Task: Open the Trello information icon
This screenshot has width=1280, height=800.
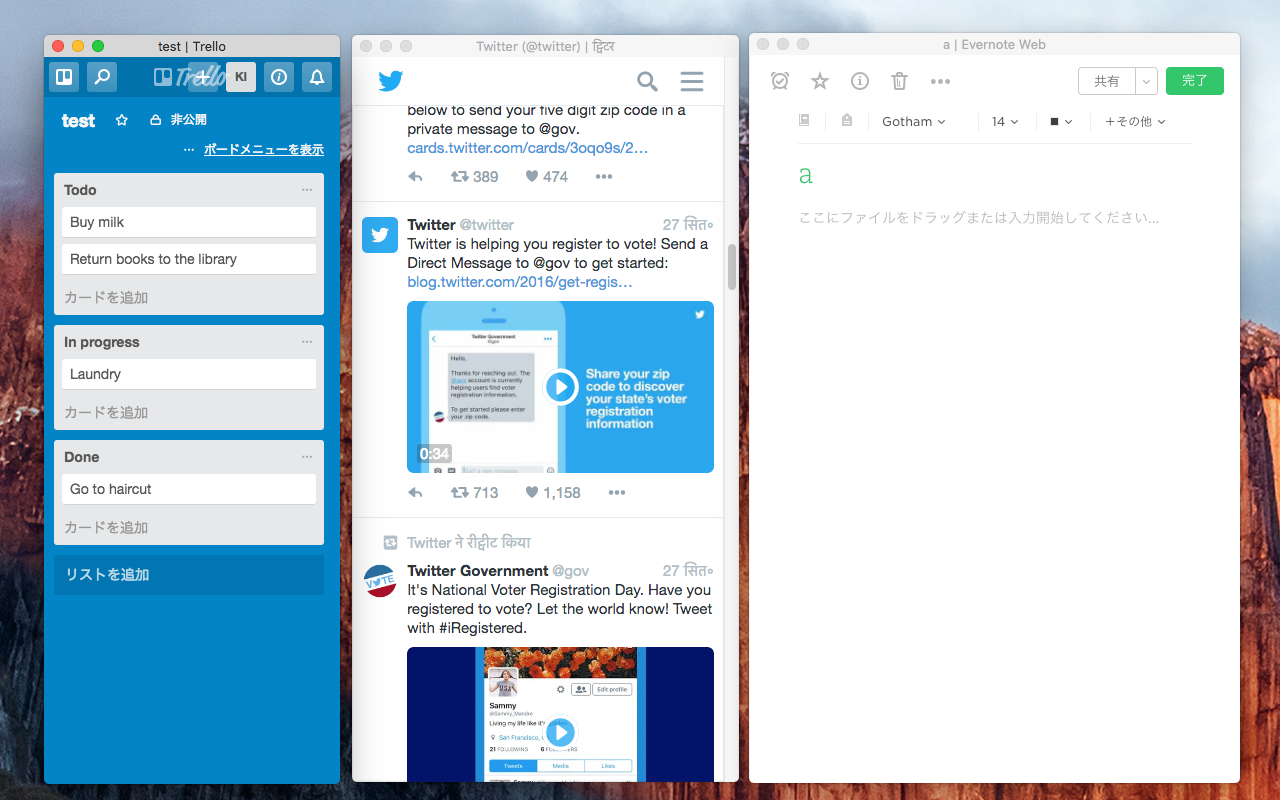Action: pyautogui.click(x=279, y=76)
